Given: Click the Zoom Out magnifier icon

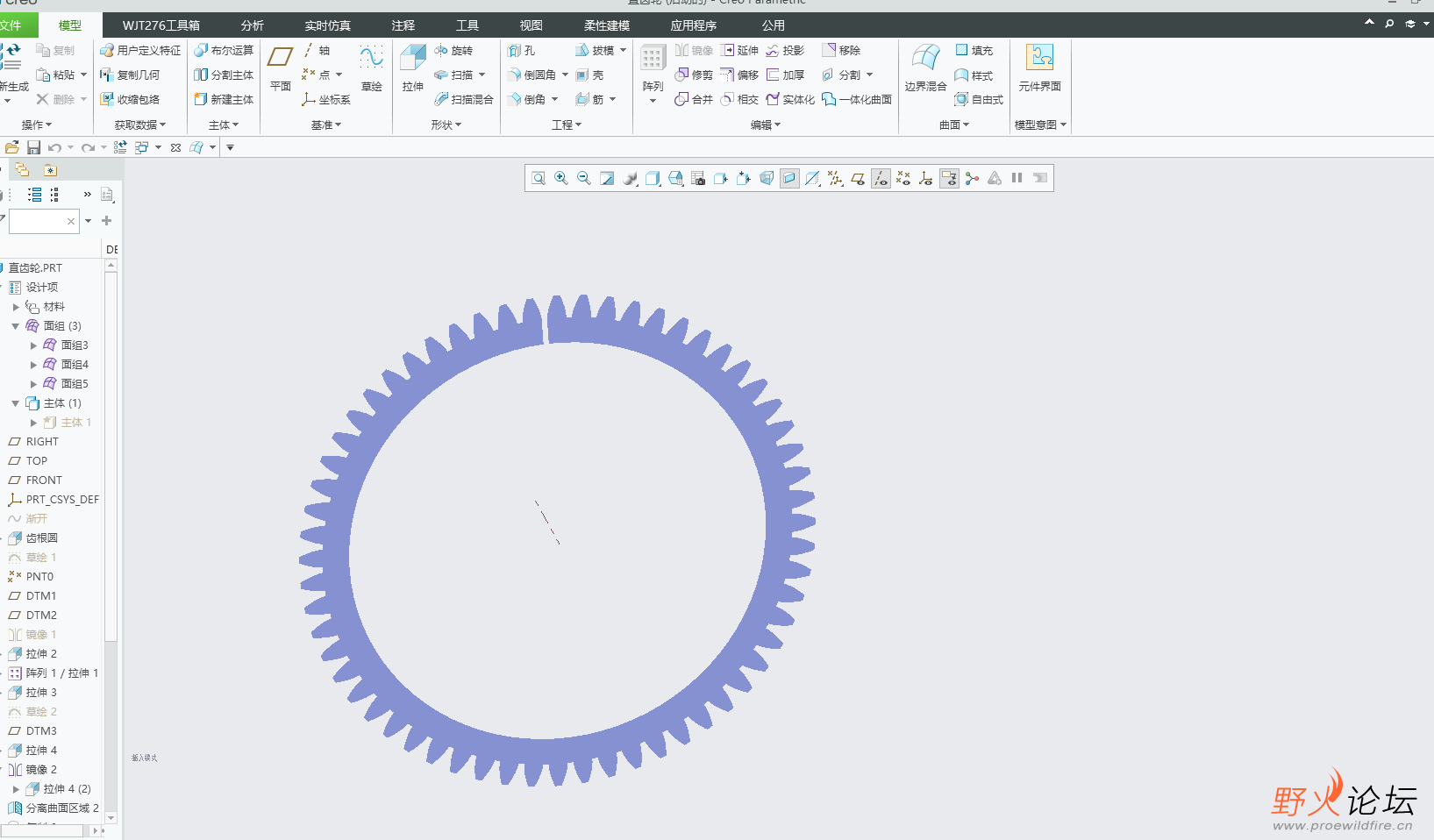Looking at the screenshot, I should (584, 179).
